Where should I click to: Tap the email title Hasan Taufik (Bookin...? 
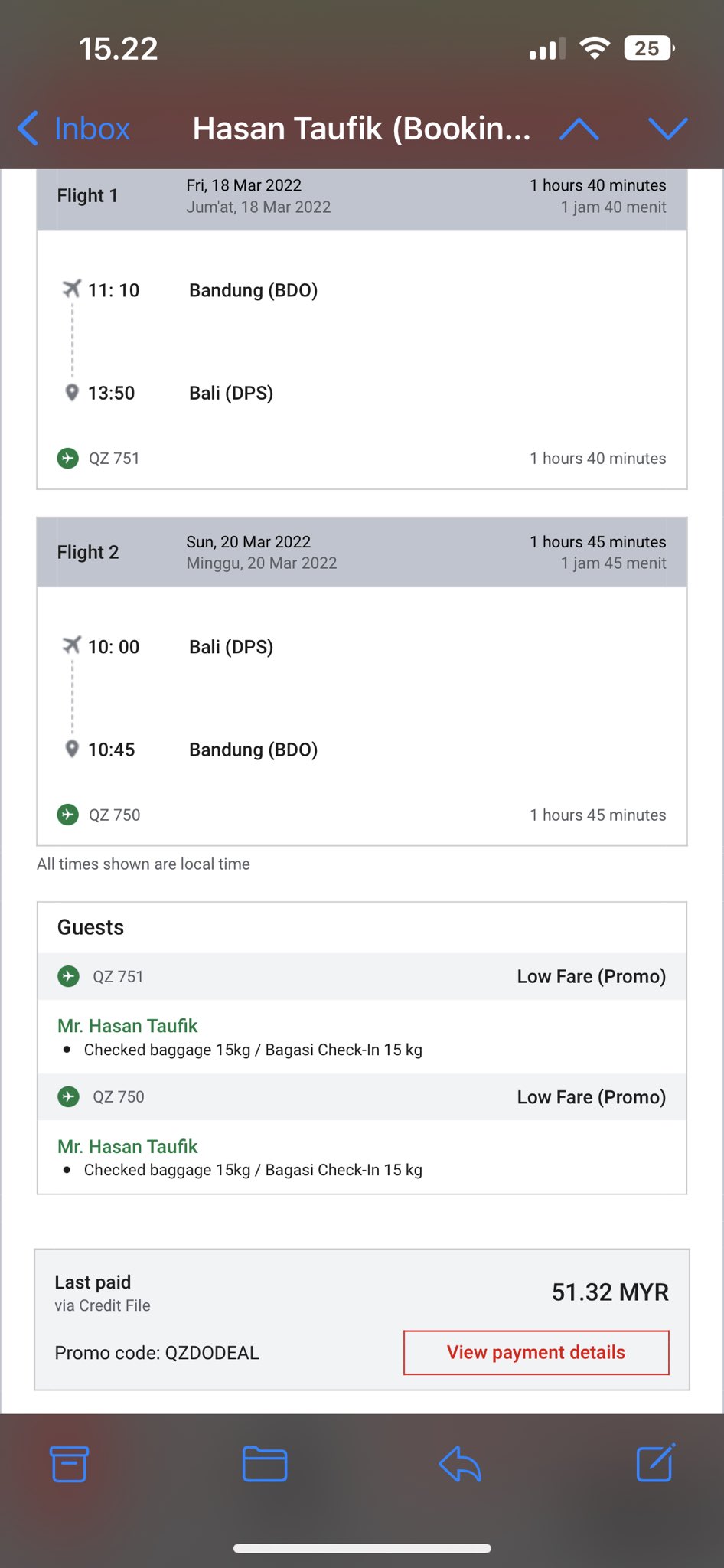(361, 129)
